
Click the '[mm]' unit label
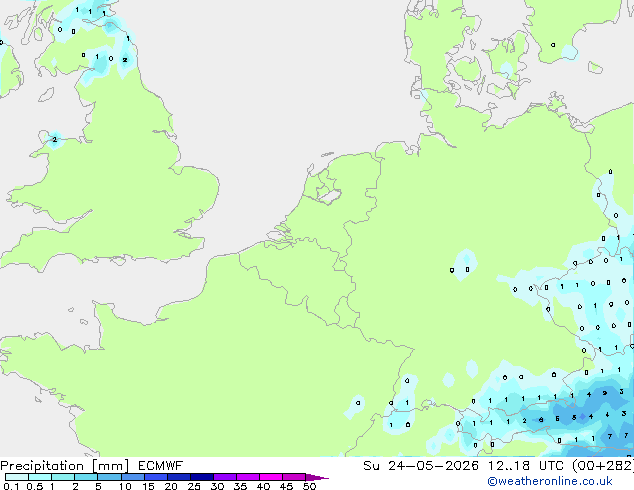click(x=111, y=466)
